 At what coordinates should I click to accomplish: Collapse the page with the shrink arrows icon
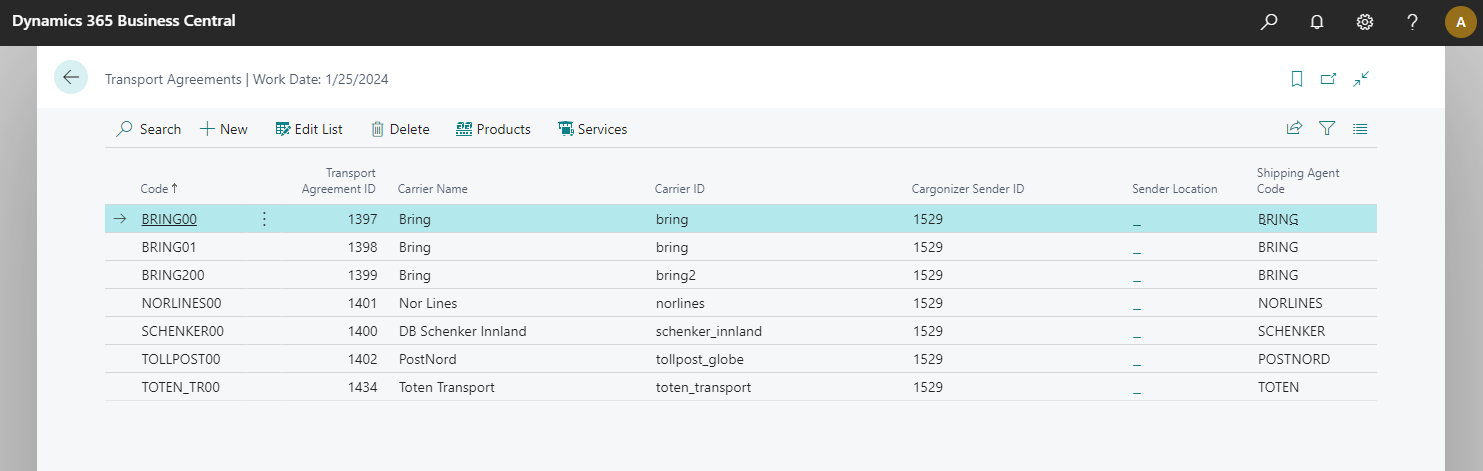click(1360, 79)
